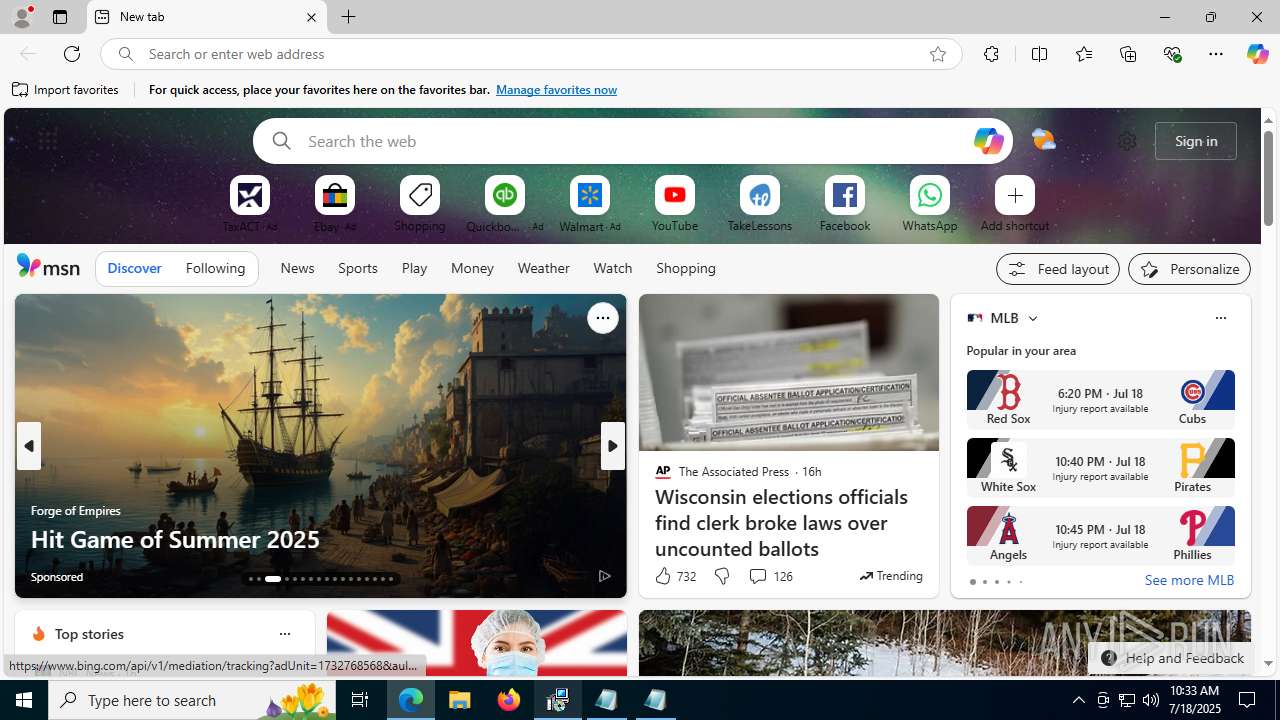Open Copilot from the web search box
This screenshot has height=720, width=1280.
click(x=988, y=141)
